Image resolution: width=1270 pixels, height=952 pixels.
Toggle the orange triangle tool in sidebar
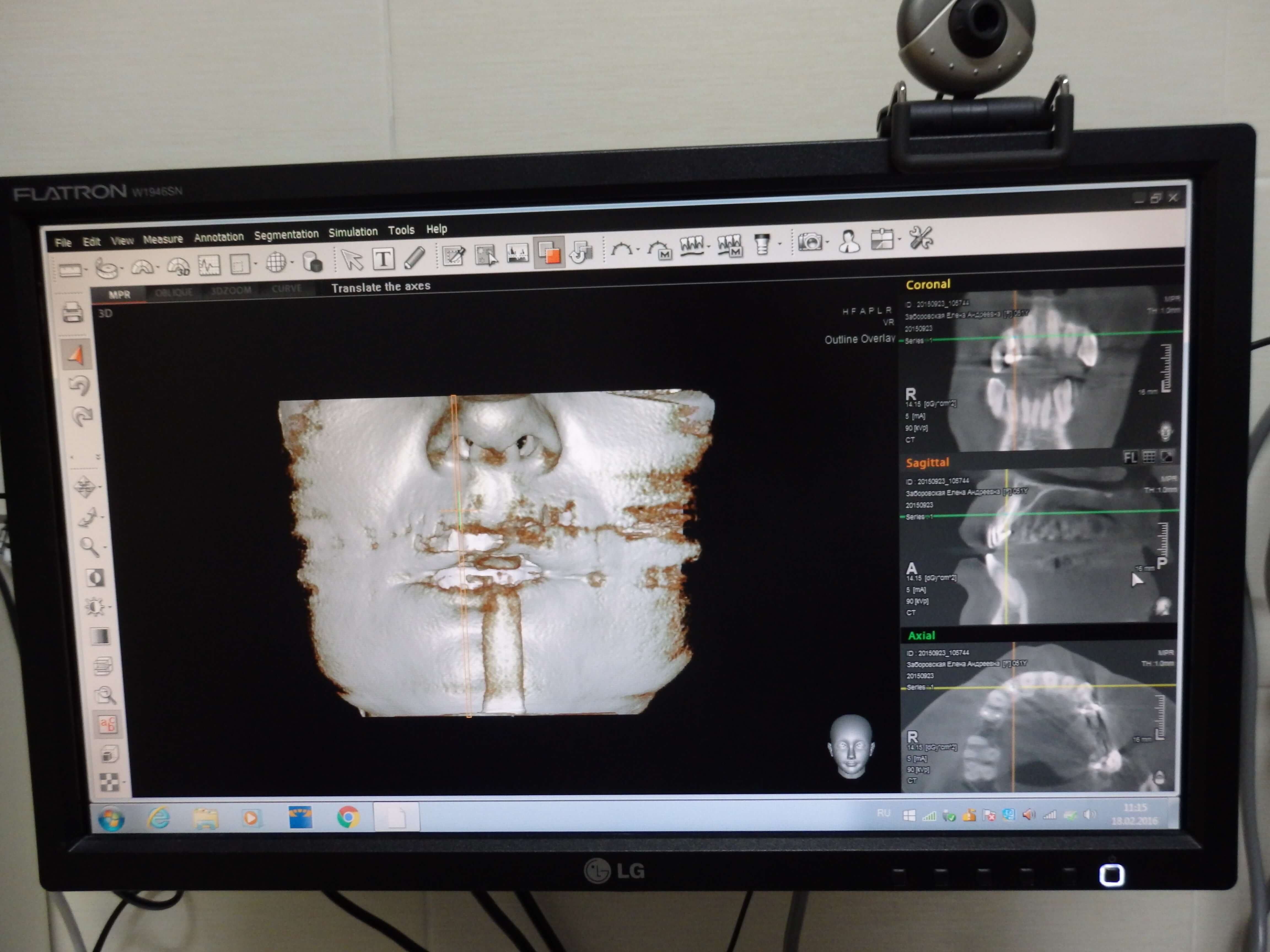[76, 355]
